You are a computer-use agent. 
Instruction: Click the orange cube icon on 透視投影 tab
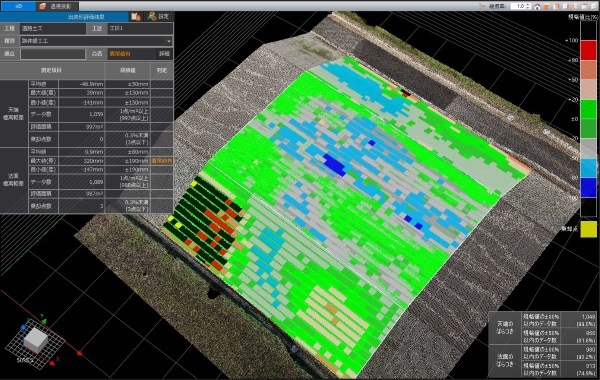point(43,6)
